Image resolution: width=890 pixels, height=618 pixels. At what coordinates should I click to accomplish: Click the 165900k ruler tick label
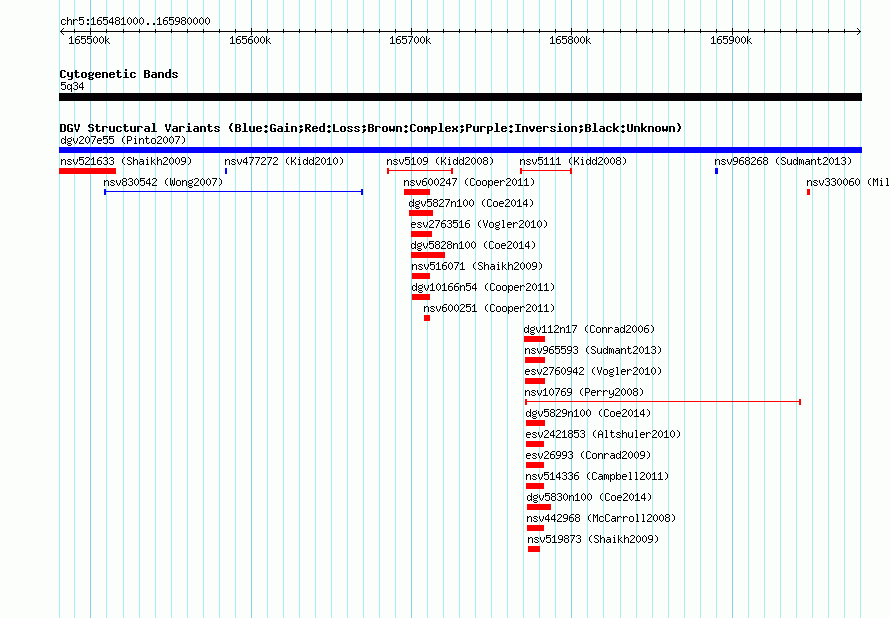731,40
